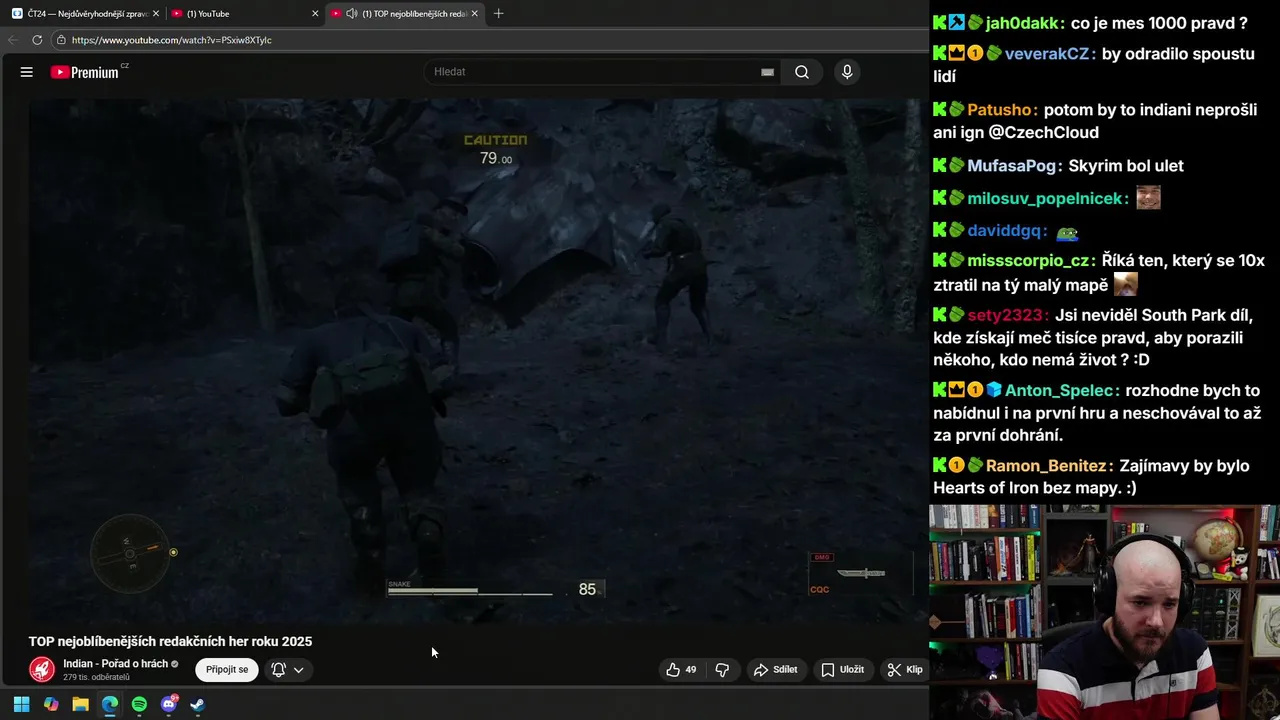The height and width of the screenshot is (720, 1280).
Task: Switch to Edge browser in taskbar
Action: (x=110, y=704)
